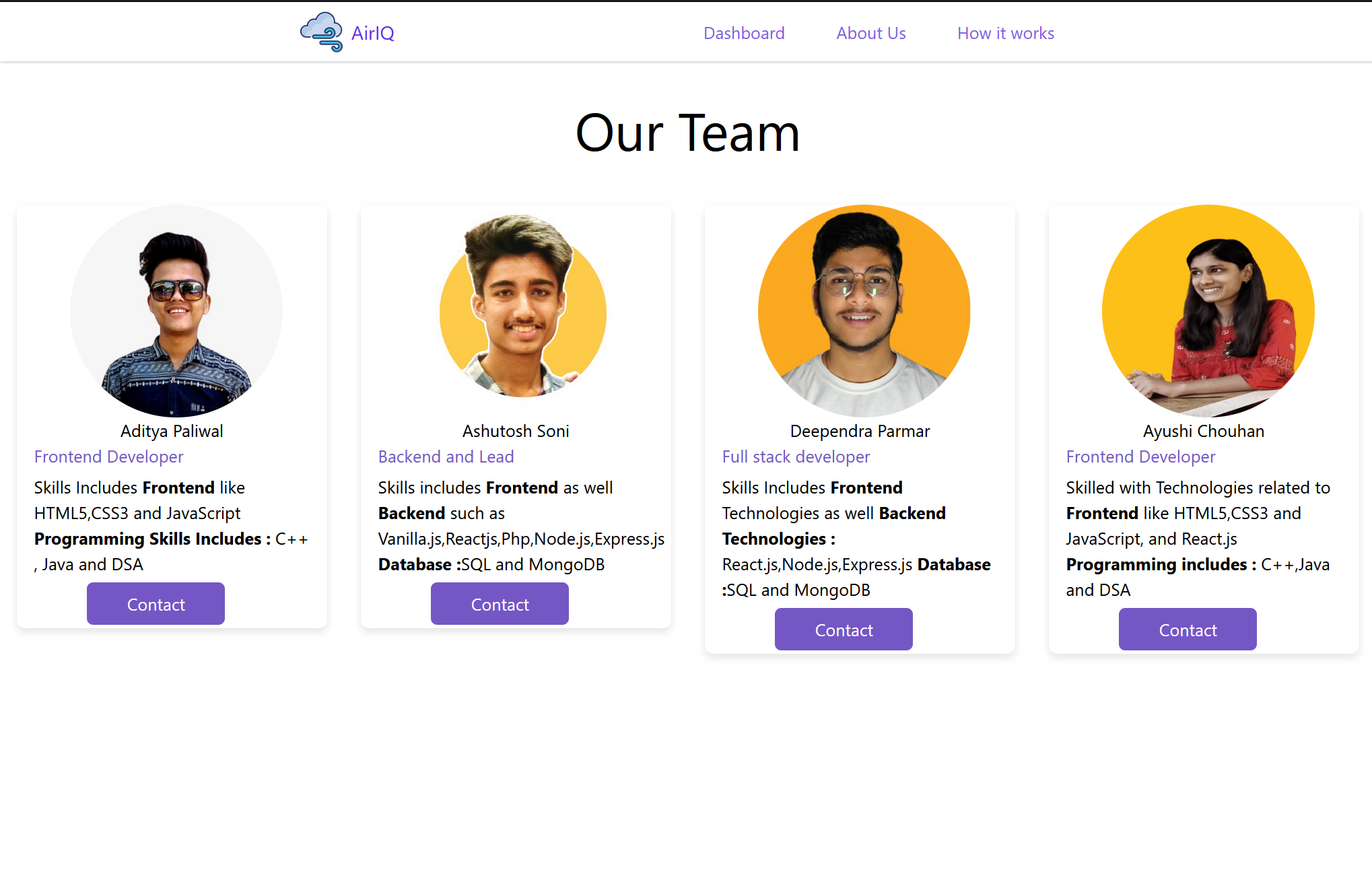The image size is (1372, 882).
Task: Select Deependra Parmar's circular profile picture
Action: coord(864,311)
